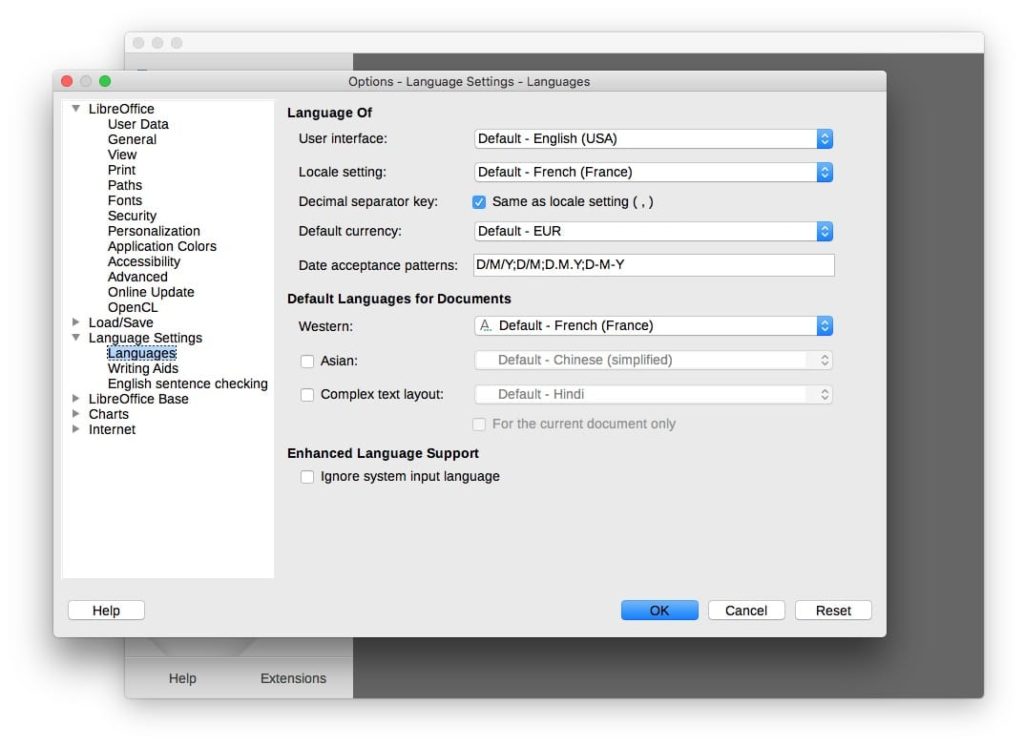Select OpenCL in the options tree
Viewport: 1024px width, 746px height.
click(x=133, y=307)
